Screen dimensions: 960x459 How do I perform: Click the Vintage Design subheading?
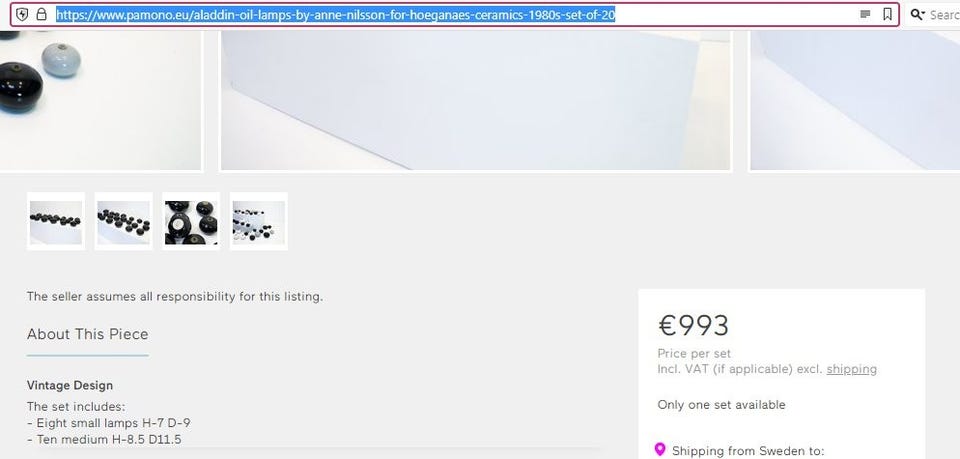(70, 386)
